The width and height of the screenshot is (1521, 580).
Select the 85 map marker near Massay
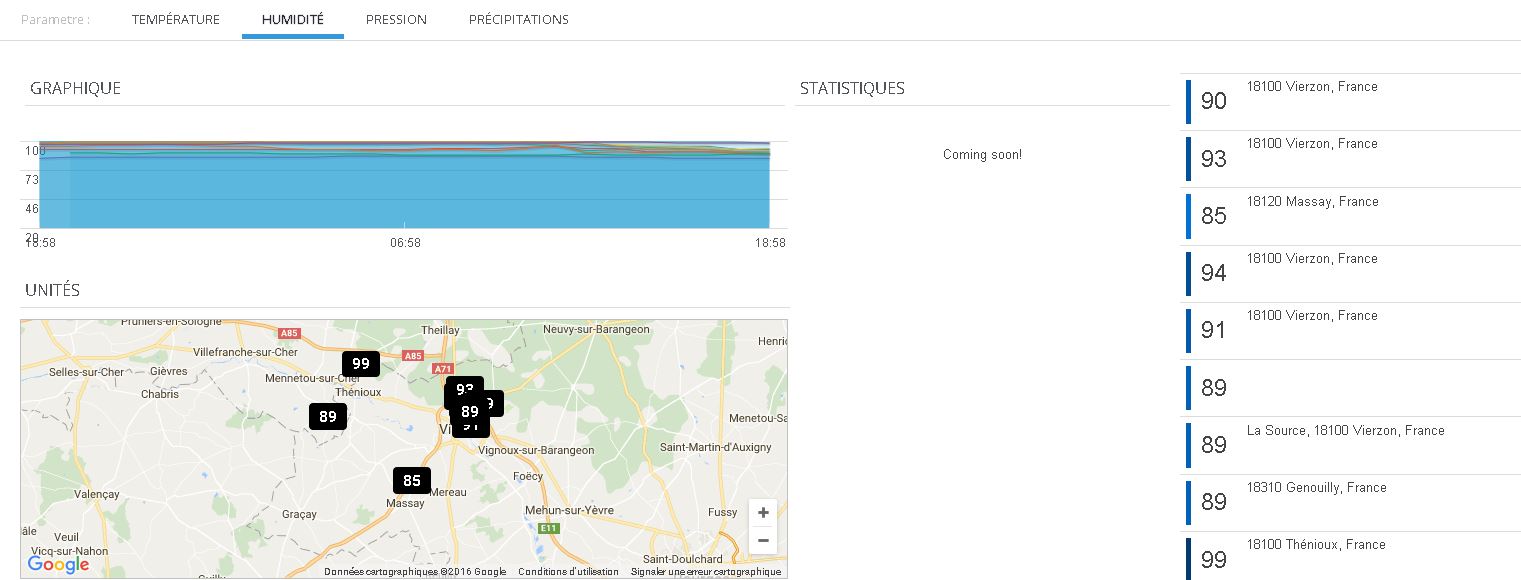click(412, 481)
